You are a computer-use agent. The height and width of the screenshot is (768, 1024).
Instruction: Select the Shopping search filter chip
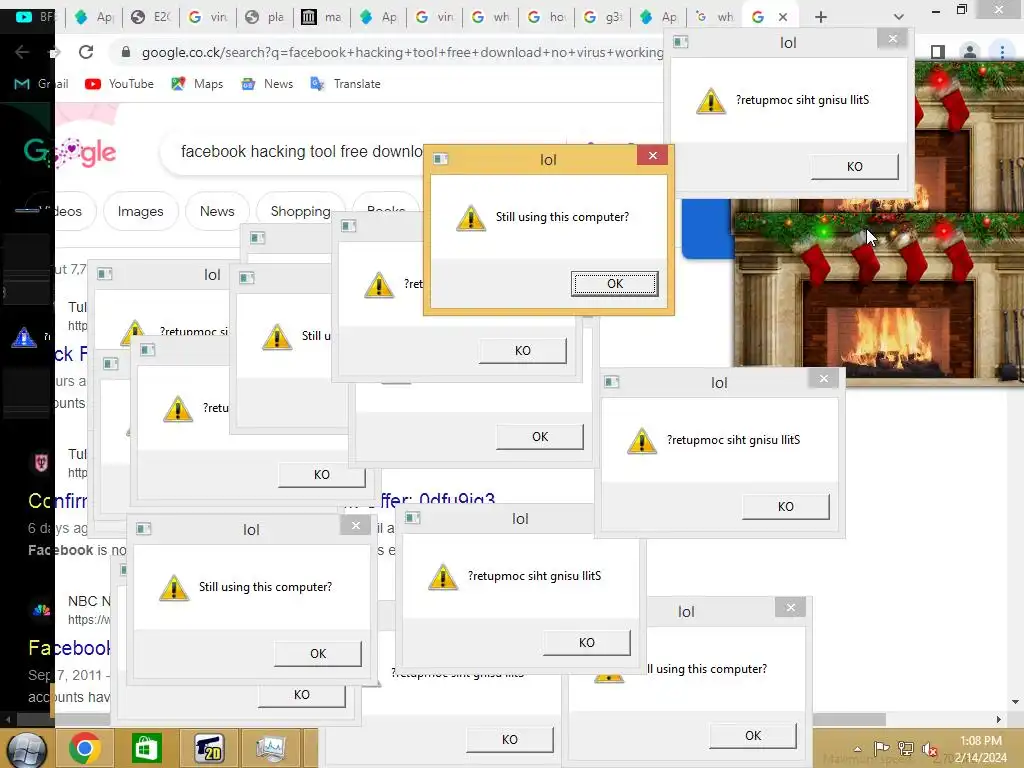tap(300, 212)
